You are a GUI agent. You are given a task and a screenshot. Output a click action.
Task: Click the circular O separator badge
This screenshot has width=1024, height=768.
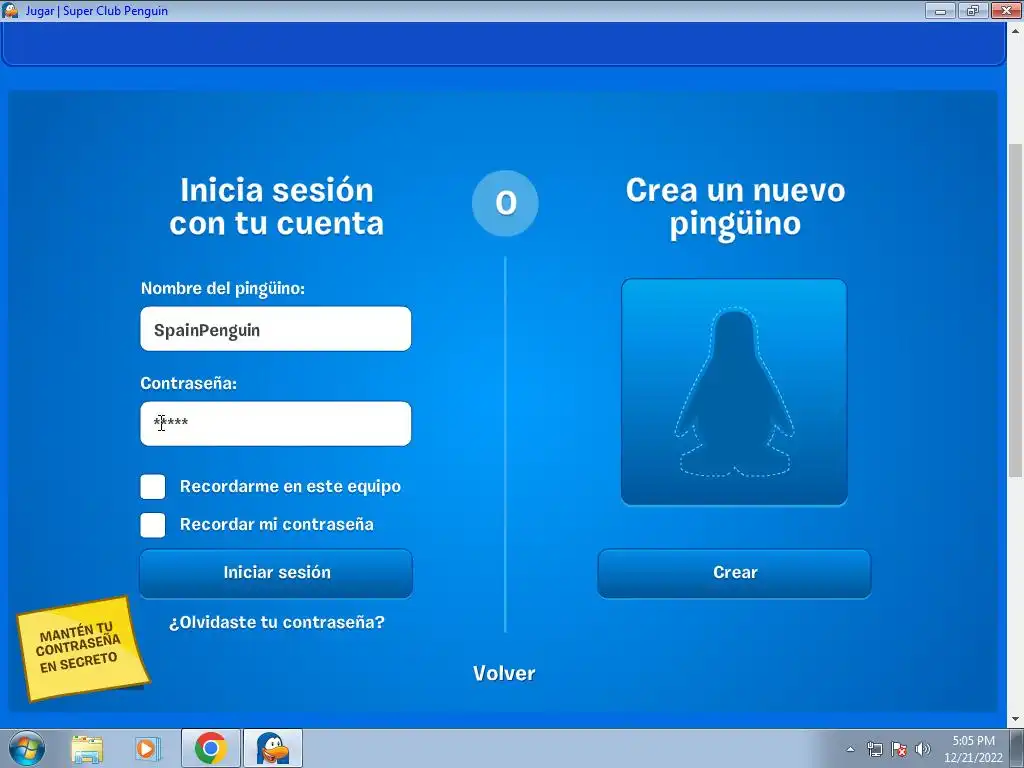click(x=505, y=203)
